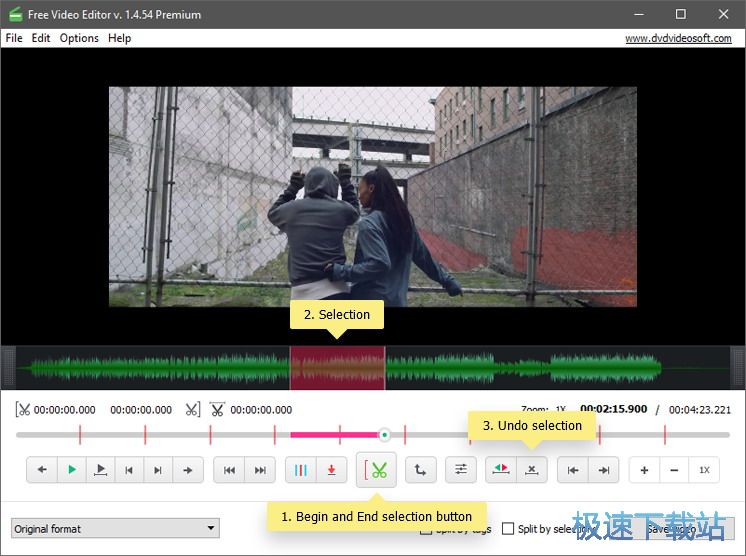Click the left handle of the waveform
The image size is (746, 556).
(9, 368)
